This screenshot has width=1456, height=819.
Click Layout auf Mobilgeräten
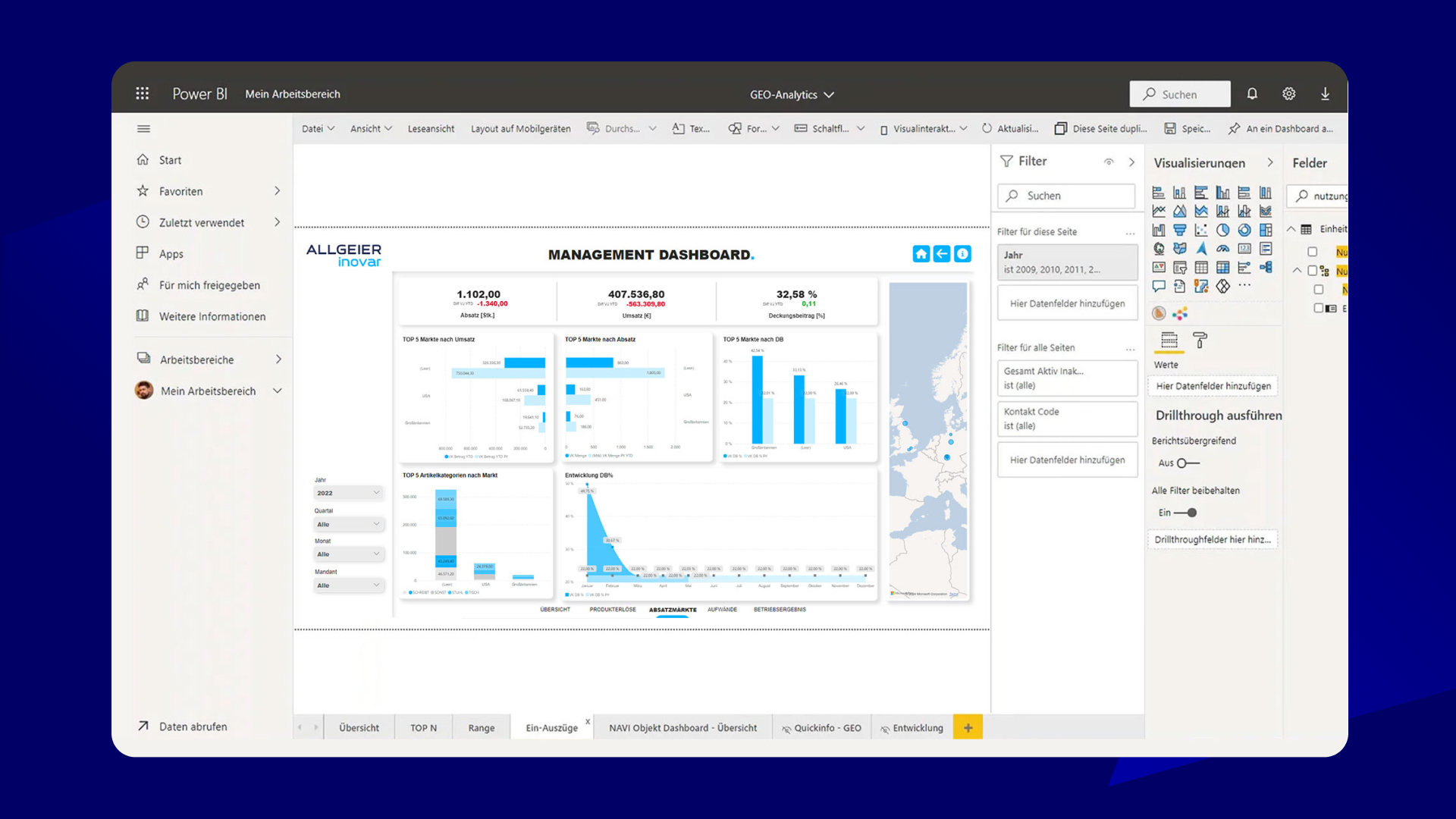tap(520, 129)
